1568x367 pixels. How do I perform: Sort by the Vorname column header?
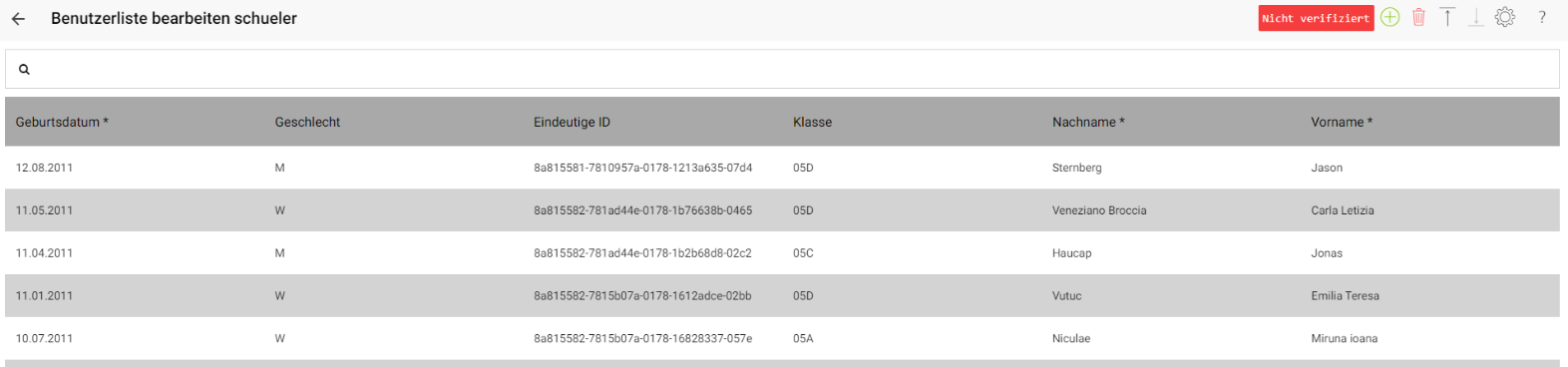tap(1342, 122)
